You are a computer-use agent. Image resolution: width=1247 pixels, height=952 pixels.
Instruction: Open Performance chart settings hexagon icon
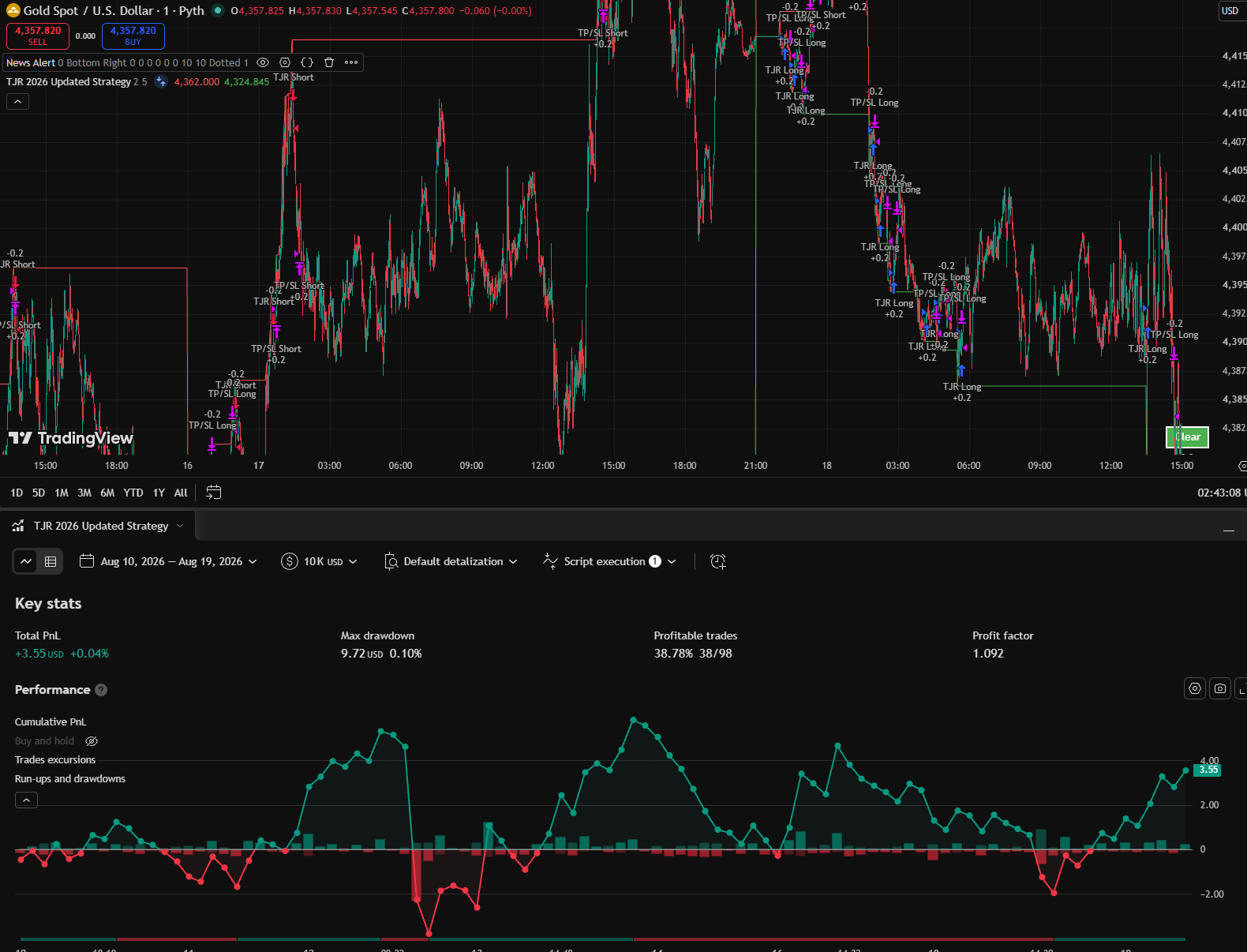coord(1195,688)
